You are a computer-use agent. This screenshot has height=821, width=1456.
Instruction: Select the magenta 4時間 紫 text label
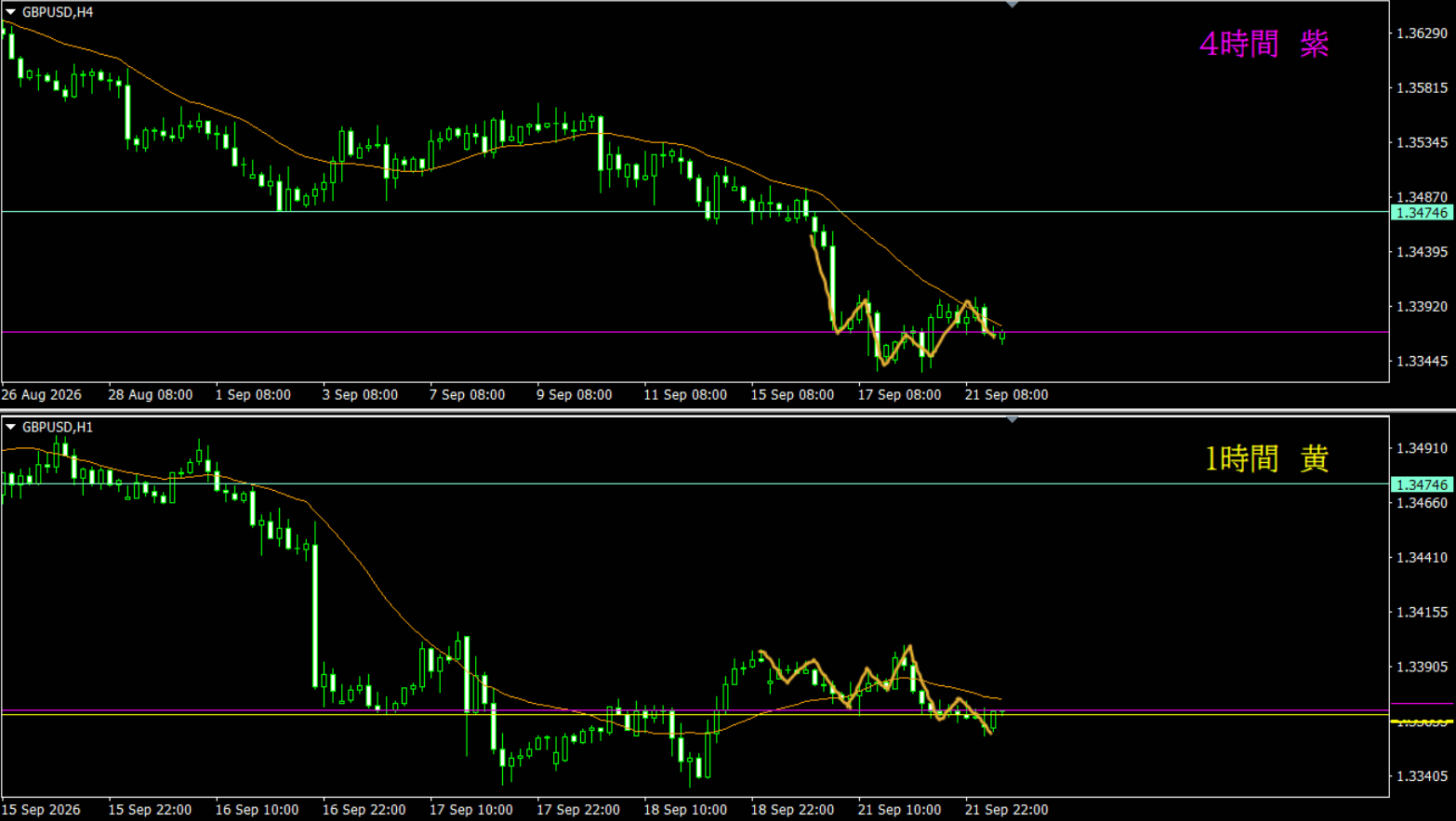tap(1264, 43)
